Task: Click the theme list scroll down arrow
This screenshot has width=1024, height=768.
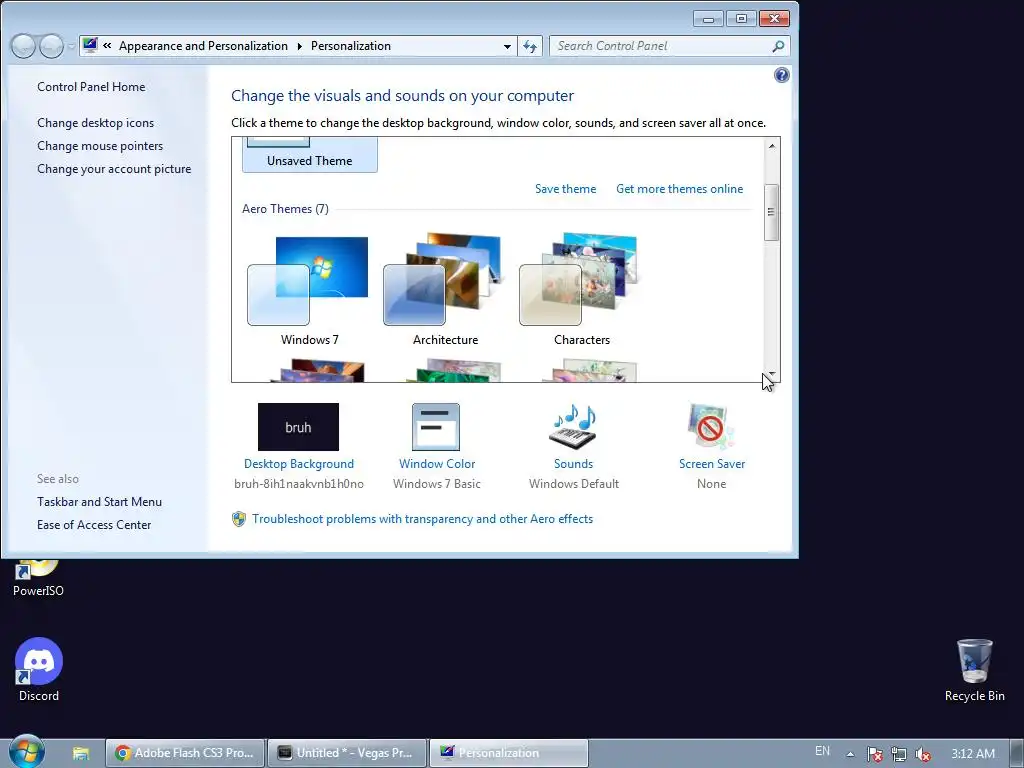Action: (x=772, y=374)
